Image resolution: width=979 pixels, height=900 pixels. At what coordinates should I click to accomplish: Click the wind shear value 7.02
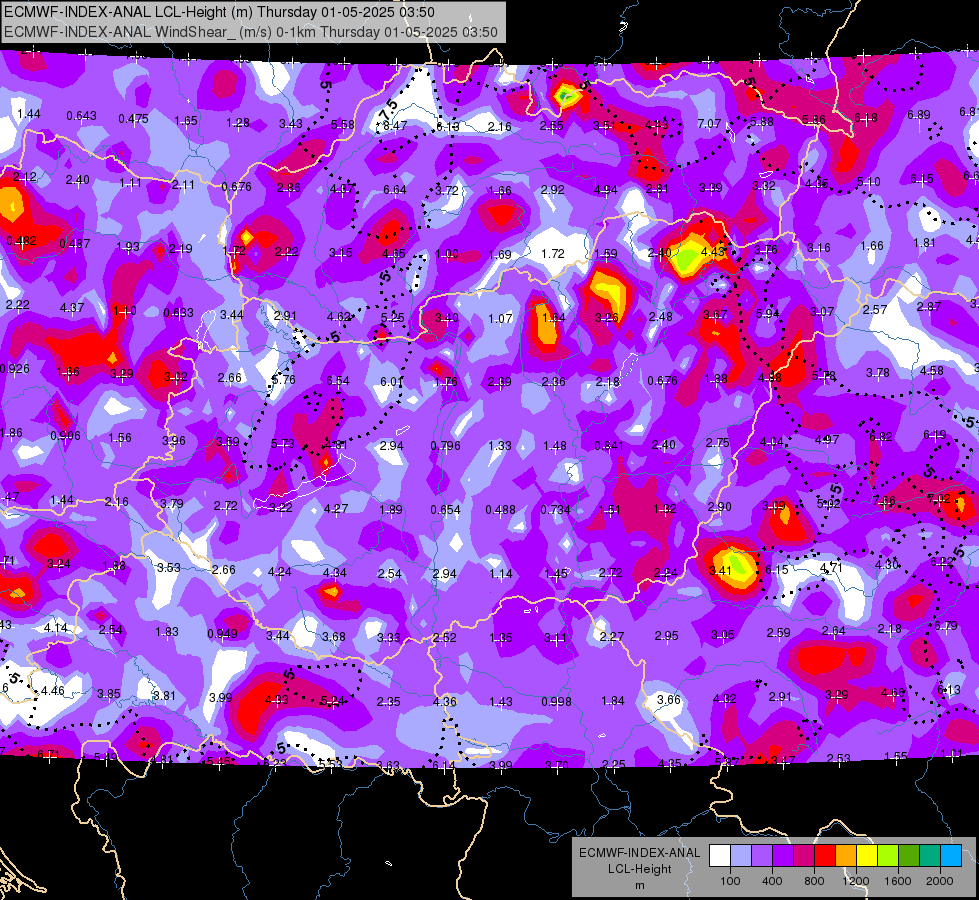point(938,498)
